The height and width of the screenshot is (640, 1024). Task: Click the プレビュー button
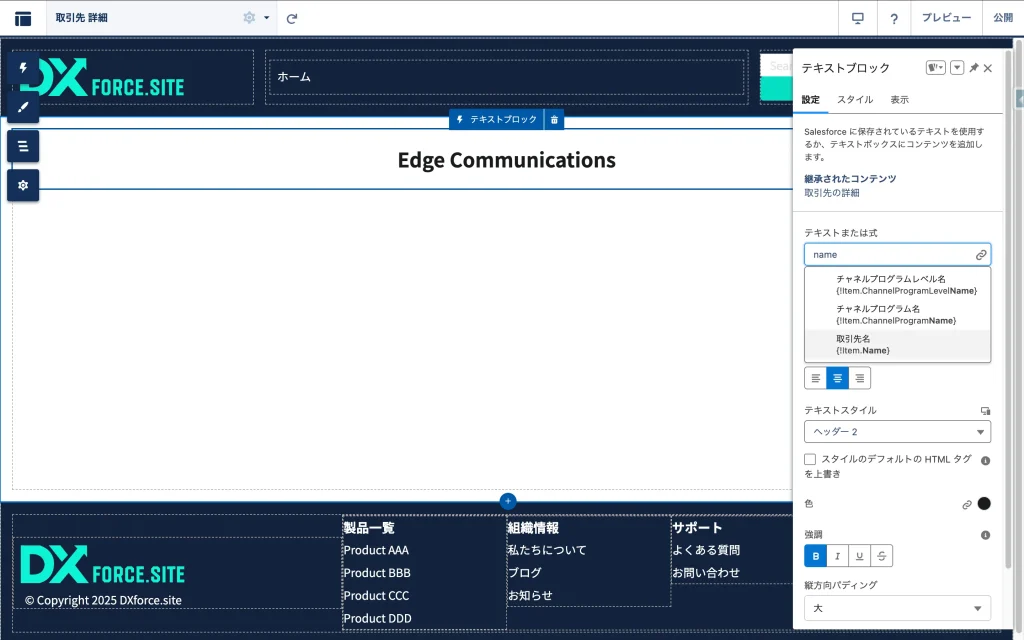click(946, 18)
